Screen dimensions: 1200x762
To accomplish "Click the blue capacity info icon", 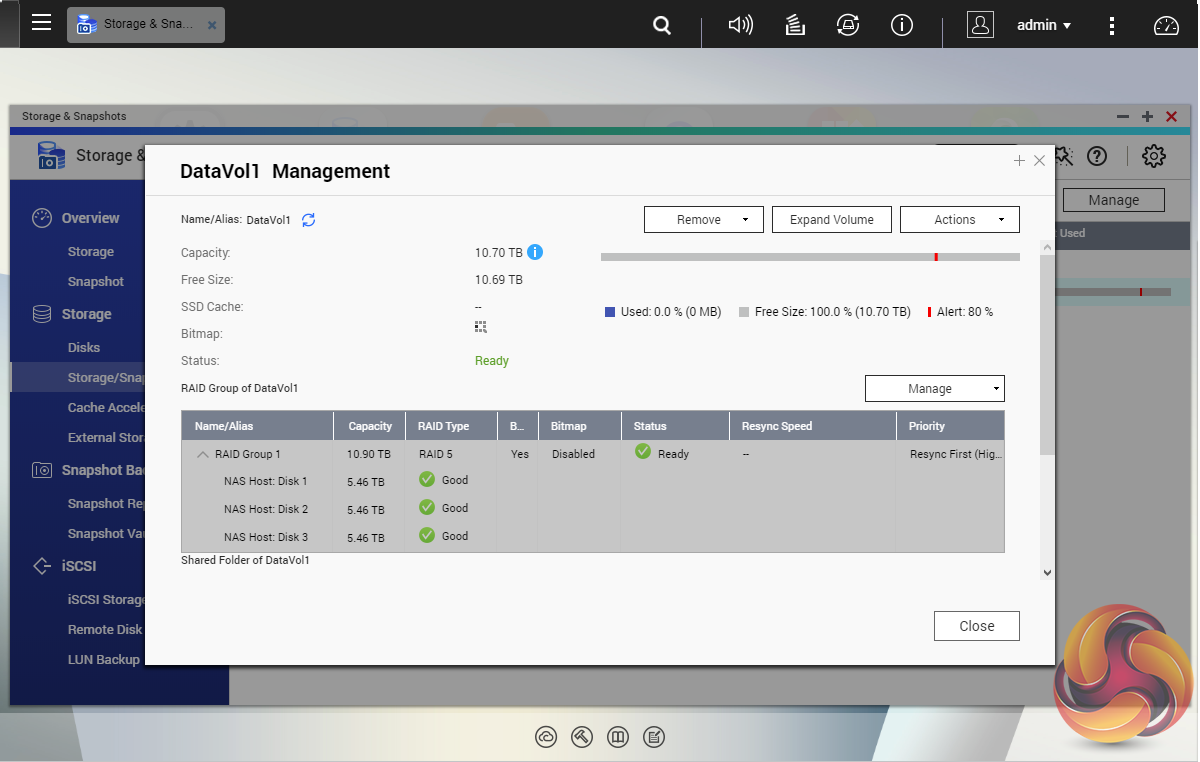I will [535, 253].
